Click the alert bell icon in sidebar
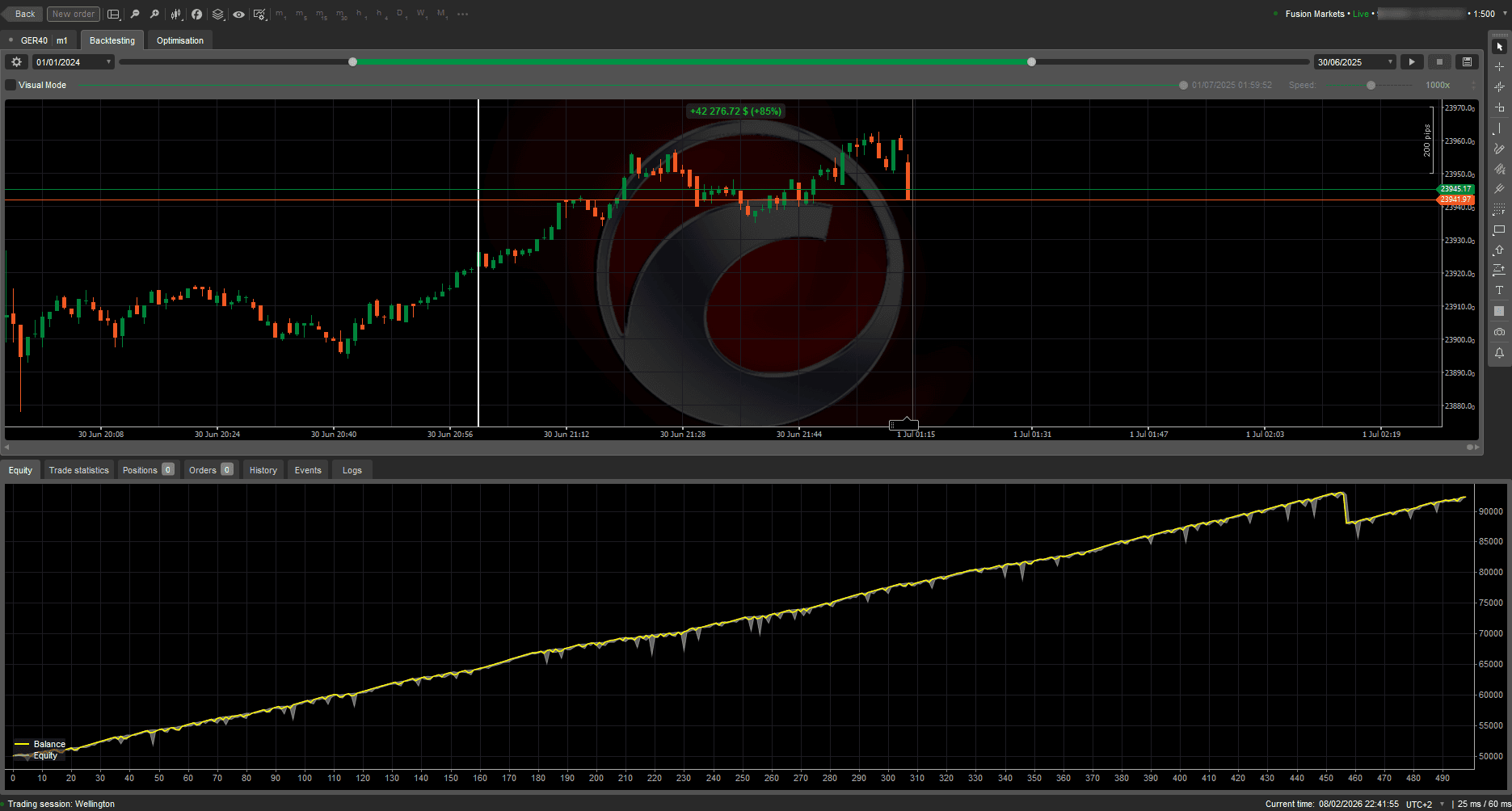Viewport: 1512px width, 811px height. coord(1500,353)
